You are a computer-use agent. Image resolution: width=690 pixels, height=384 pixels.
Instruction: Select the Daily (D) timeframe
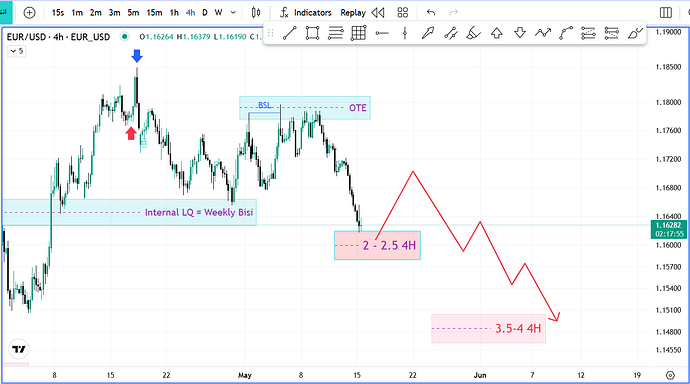205,13
